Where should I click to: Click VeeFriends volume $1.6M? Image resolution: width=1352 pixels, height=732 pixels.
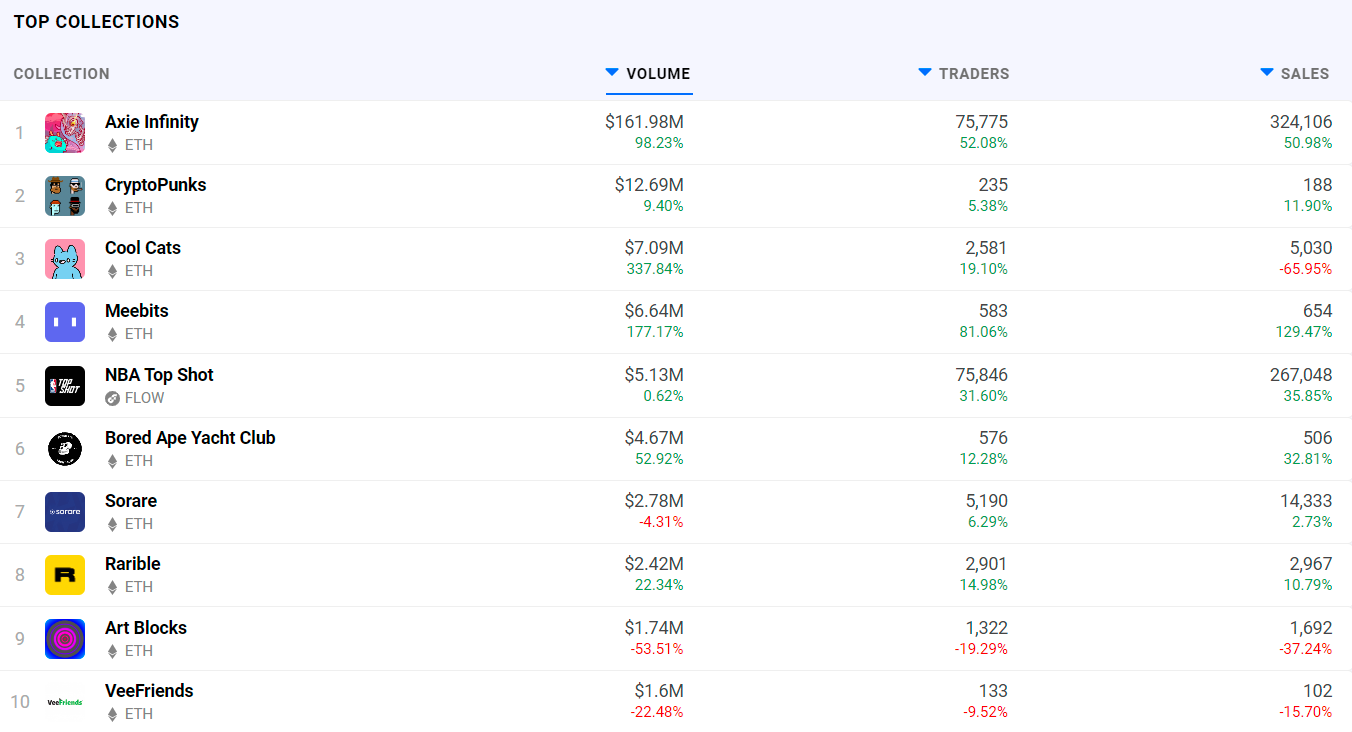click(x=659, y=691)
